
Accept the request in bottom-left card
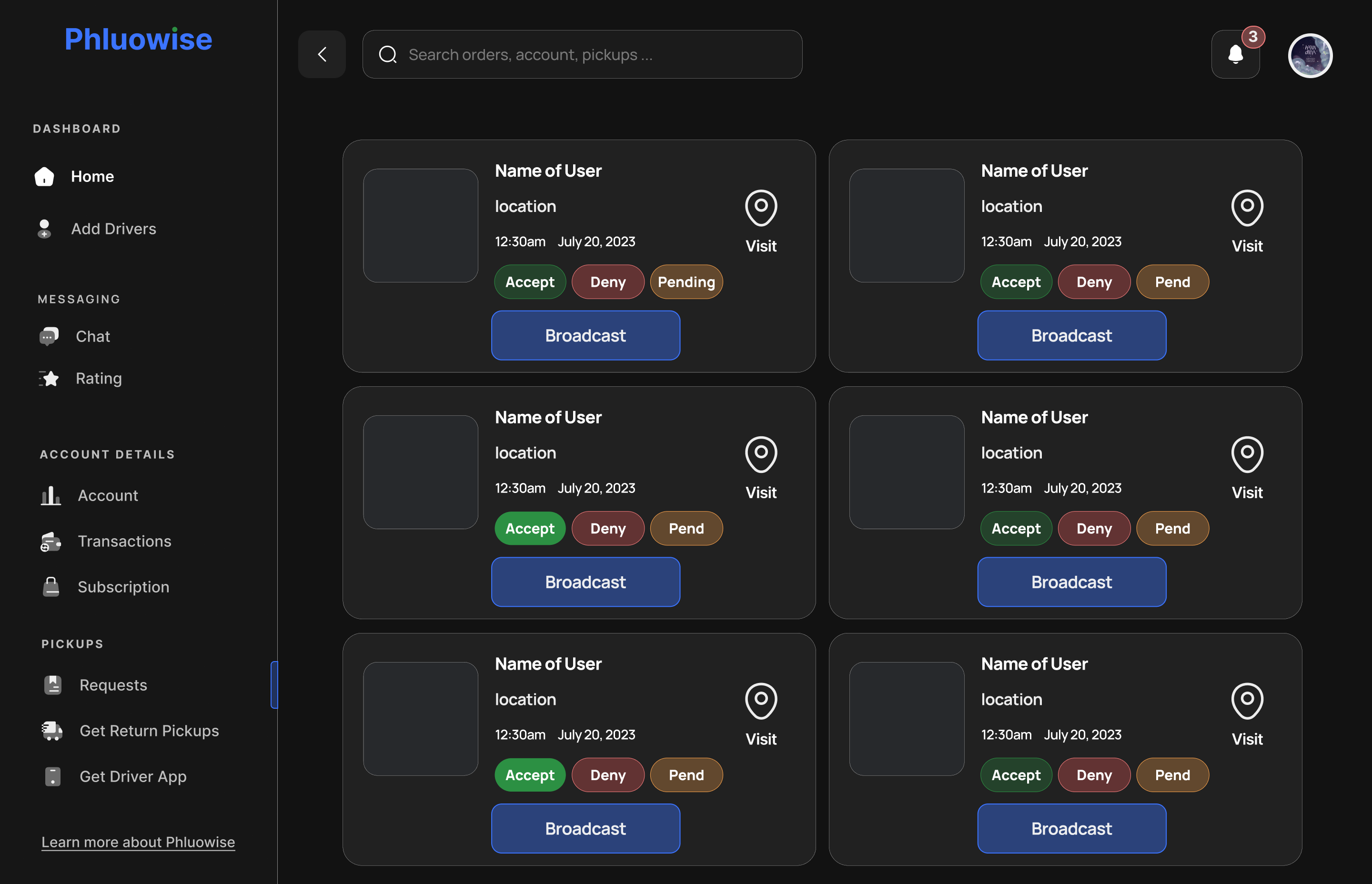point(530,775)
